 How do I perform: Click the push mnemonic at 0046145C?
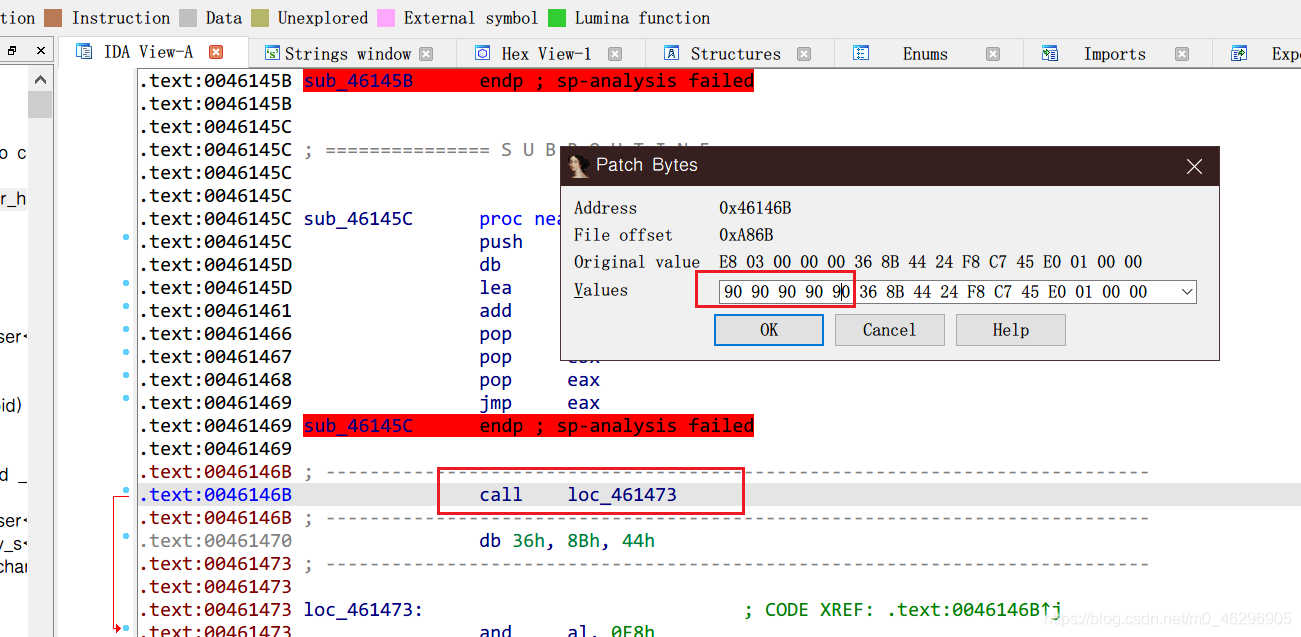[x=501, y=242]
